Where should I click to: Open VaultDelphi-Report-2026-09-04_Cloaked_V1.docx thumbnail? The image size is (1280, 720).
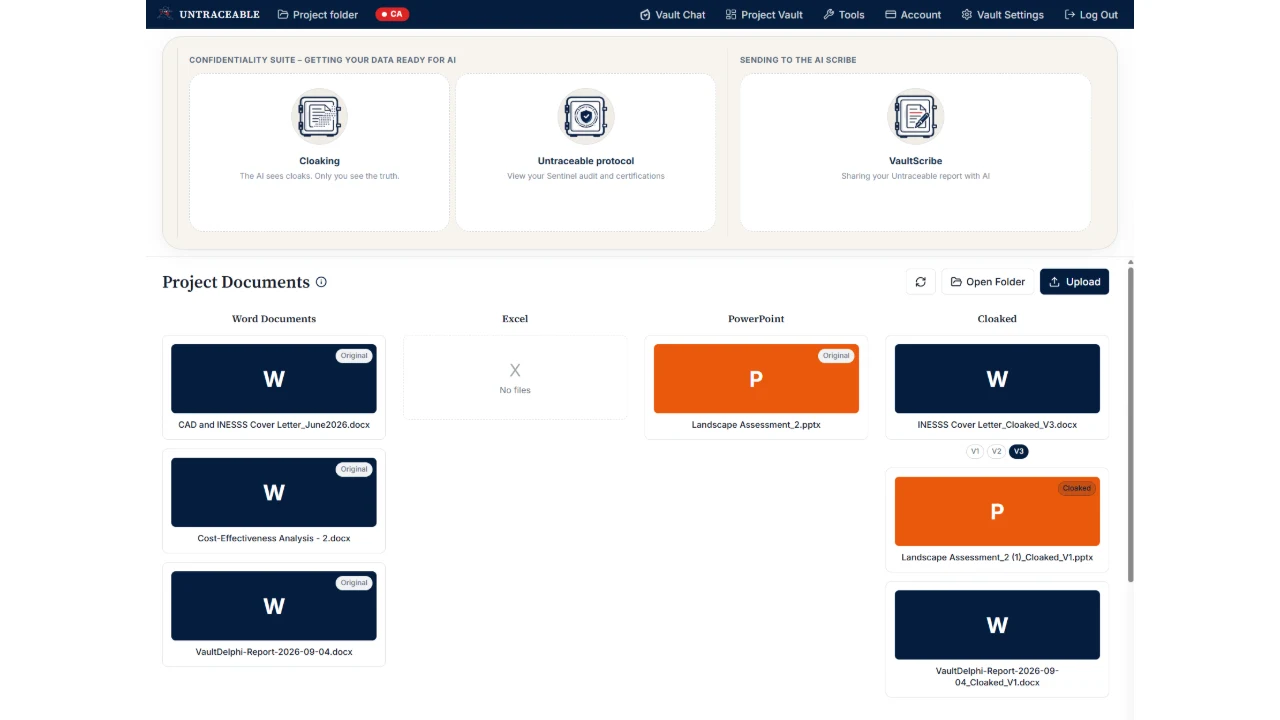(997, 625)
